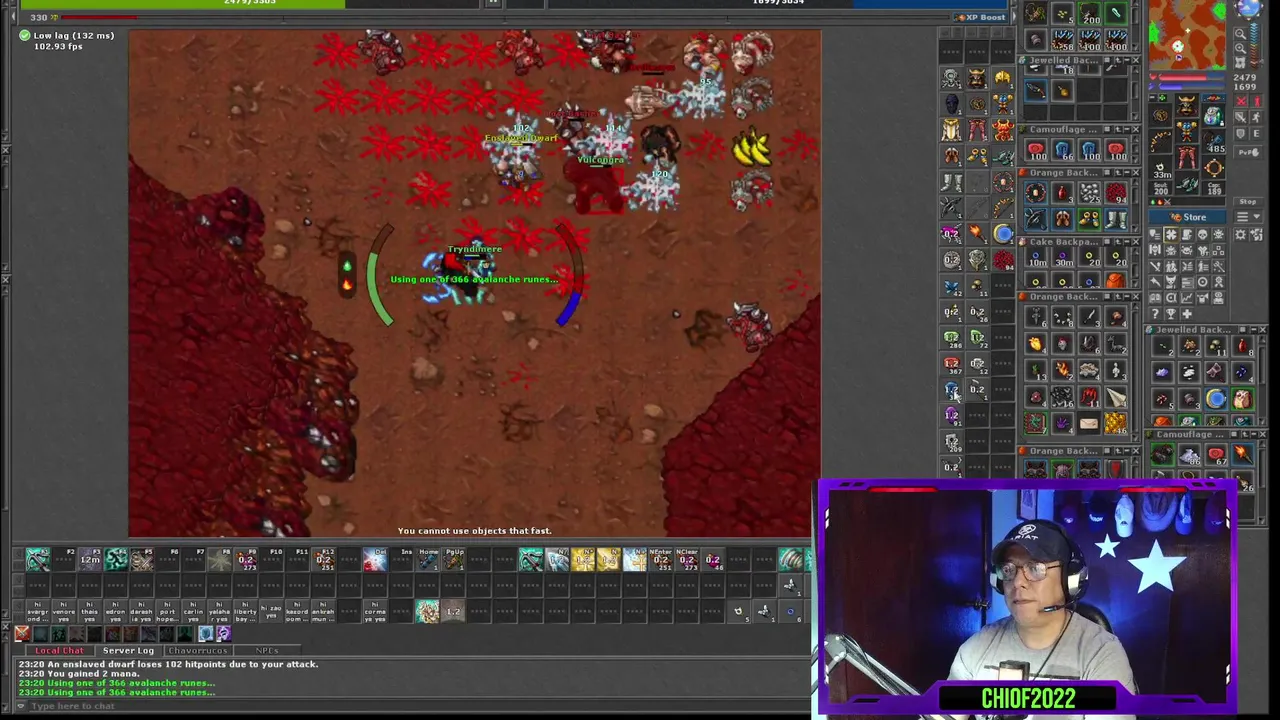The image size is (1280, 720).
Task: Click the plus icon in widget grid
Action: (x=1186, y=314)
